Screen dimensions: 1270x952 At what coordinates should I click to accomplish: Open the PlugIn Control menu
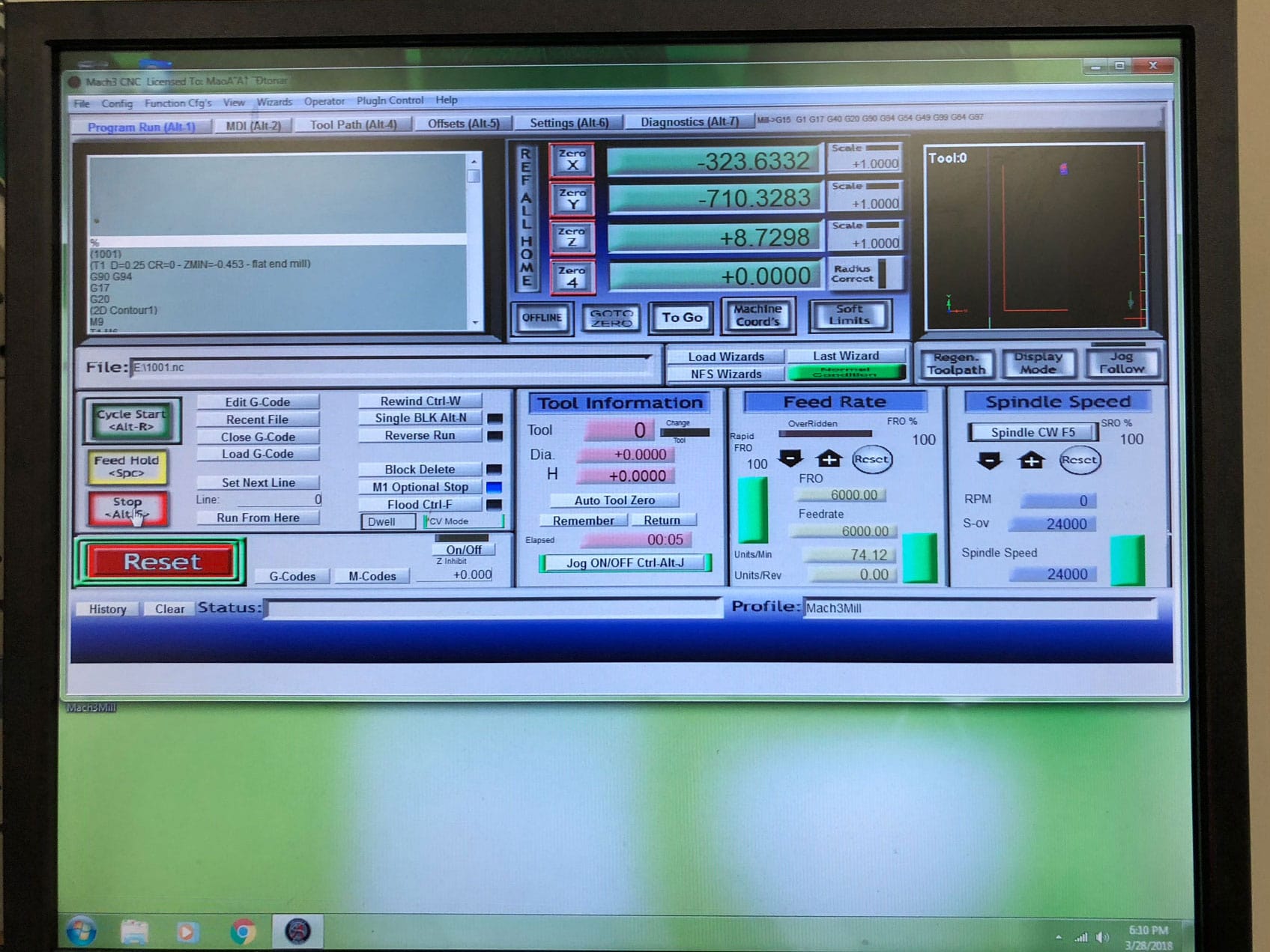point(390,100)
